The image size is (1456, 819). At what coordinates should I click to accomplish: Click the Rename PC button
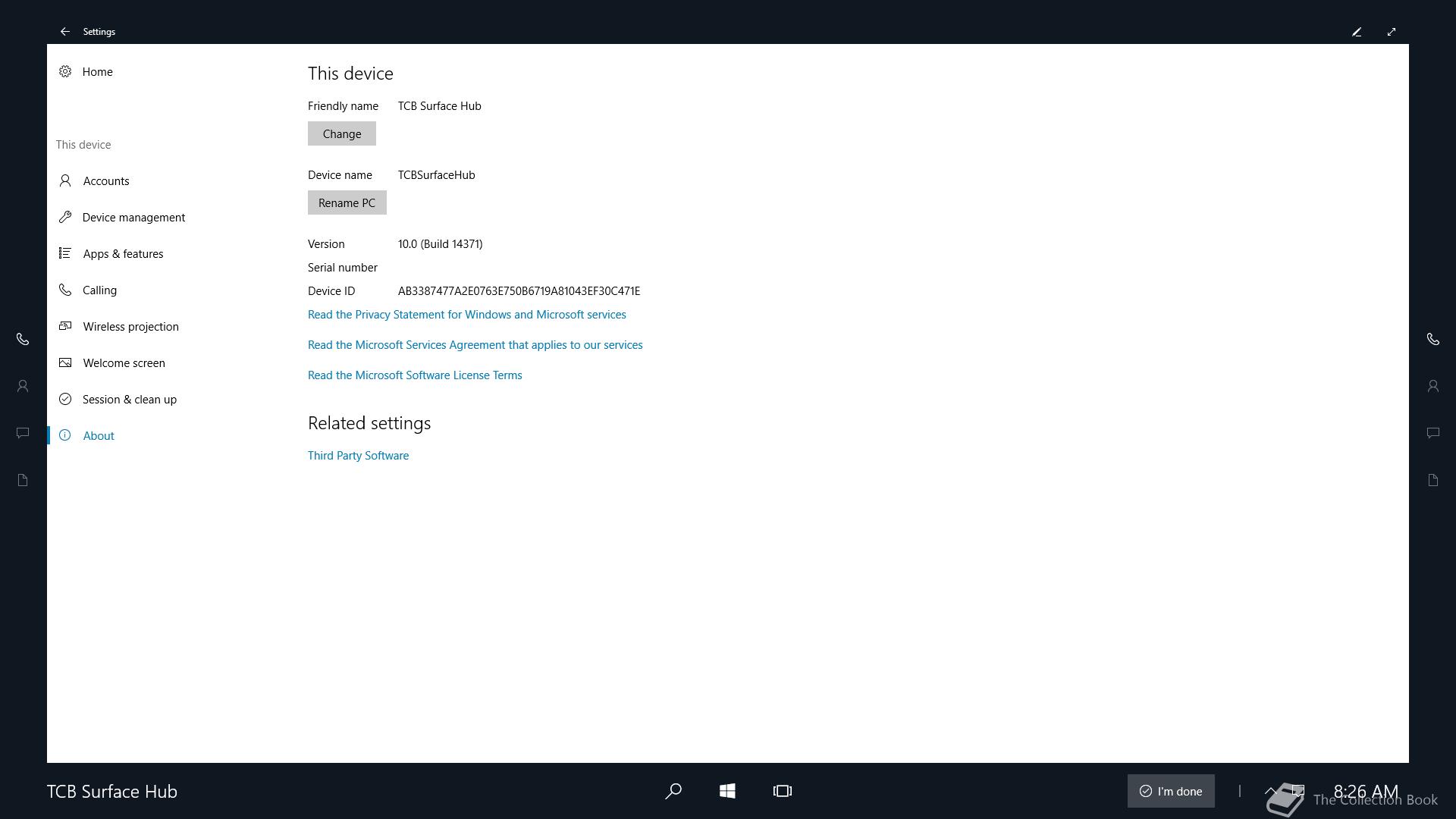coord(347,202)
